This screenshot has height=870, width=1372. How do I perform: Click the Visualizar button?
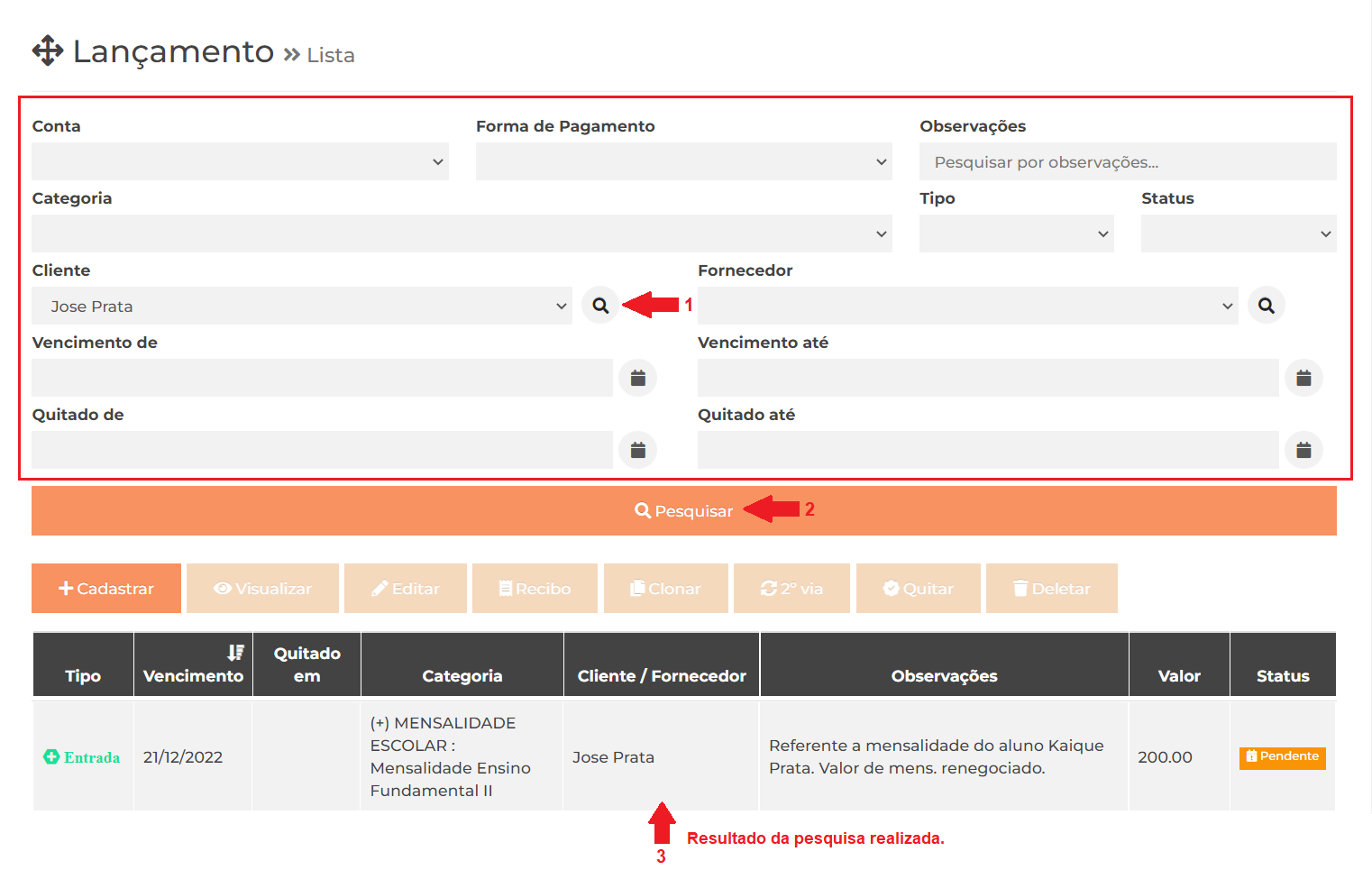[x=262, y=588]
